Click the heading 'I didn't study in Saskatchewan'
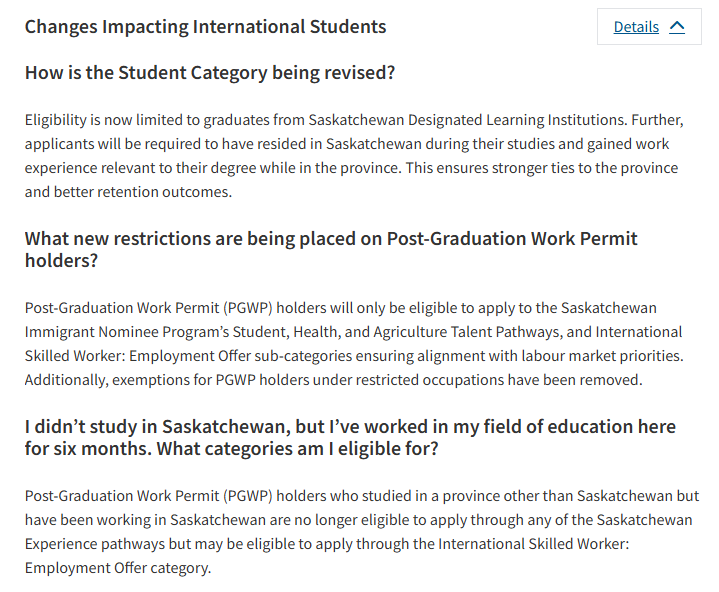 [350, 437]
